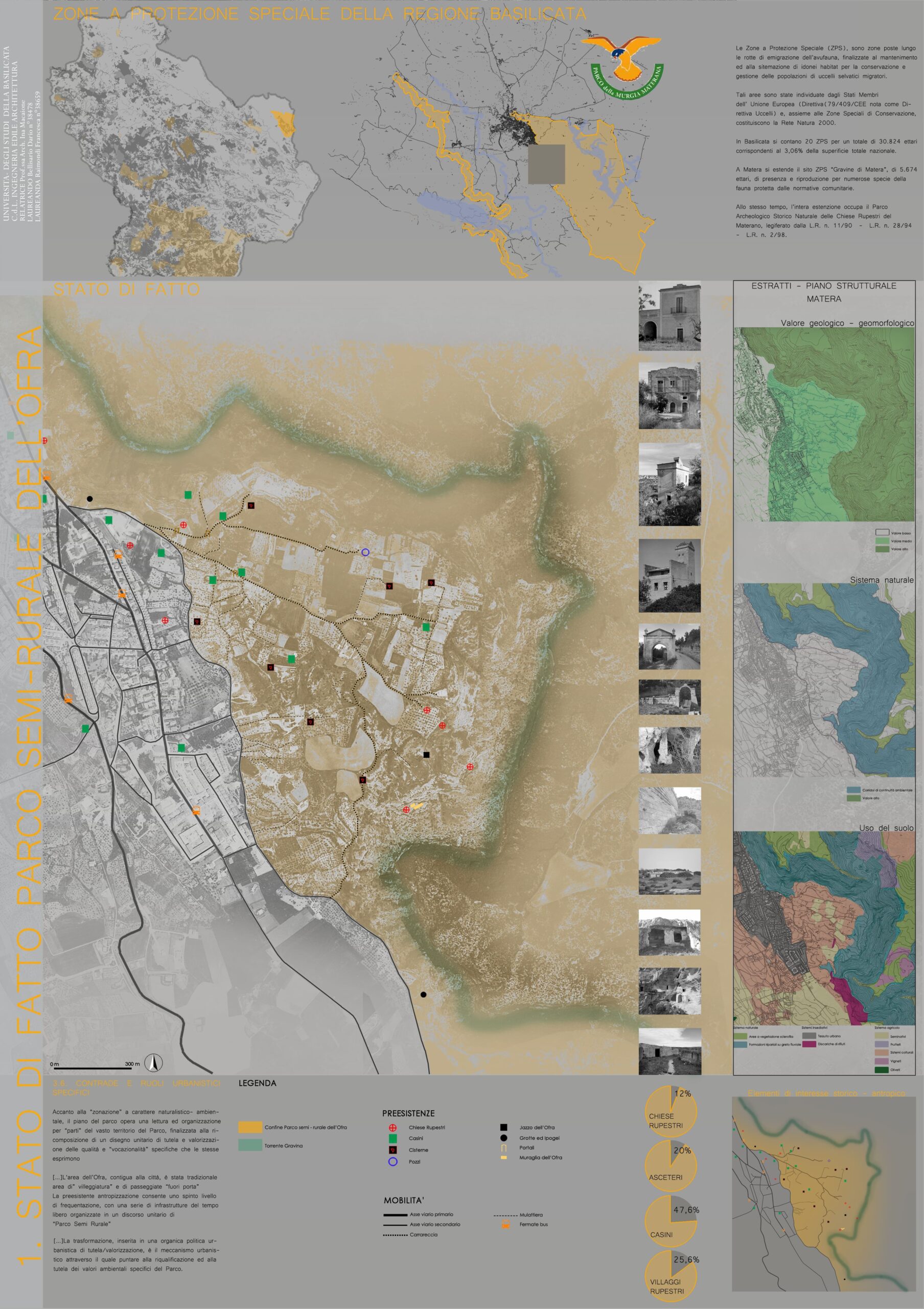
Task: Click the Villaggi Rupestri 25,6% pie chart
Action: pyautogui.click(x=671, y=1276)
